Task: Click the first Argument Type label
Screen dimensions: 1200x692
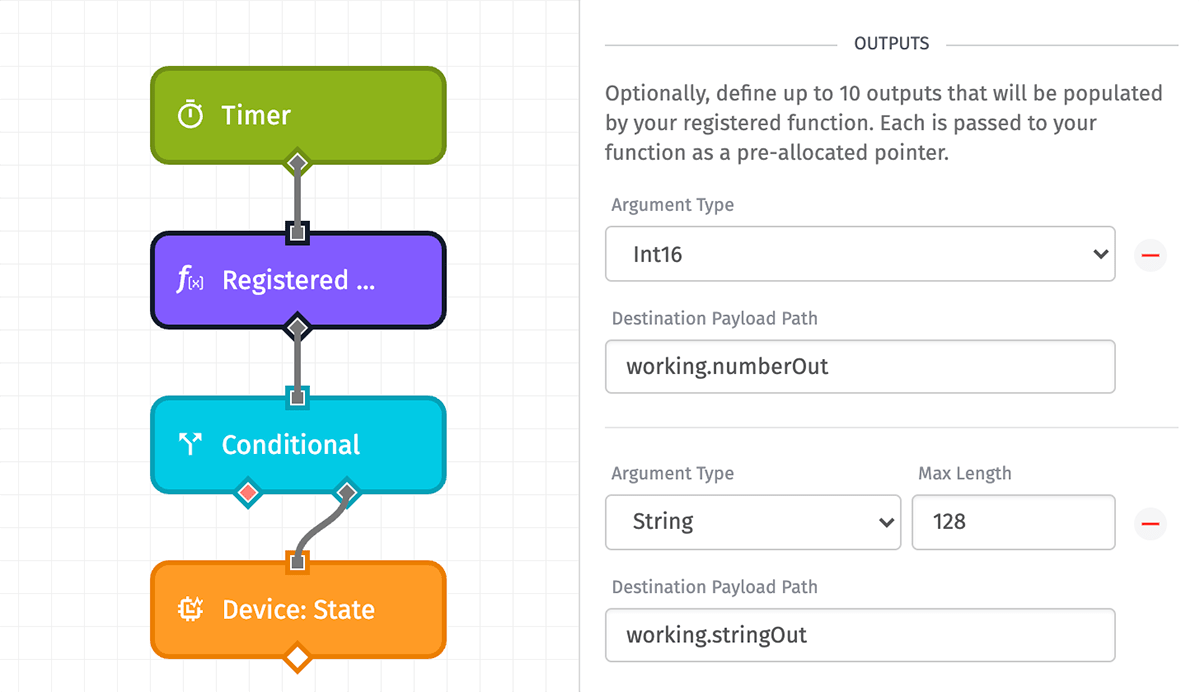Action: point(673,205)
